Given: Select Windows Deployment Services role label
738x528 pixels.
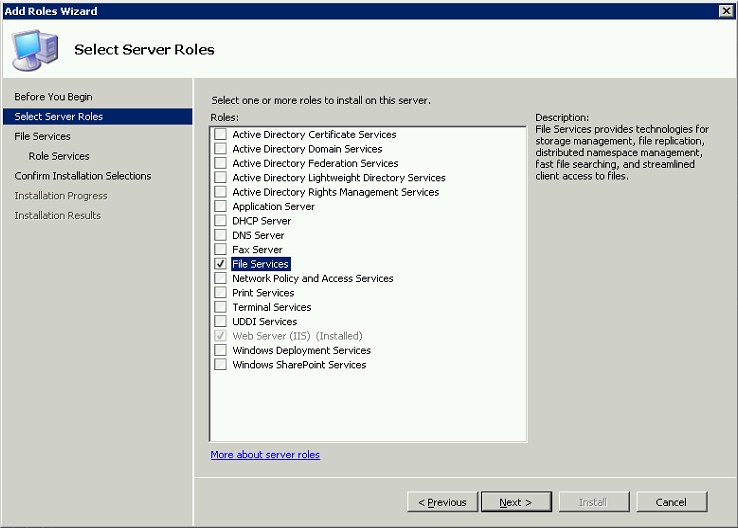Looking at the screenshot, I should (302, 350).
